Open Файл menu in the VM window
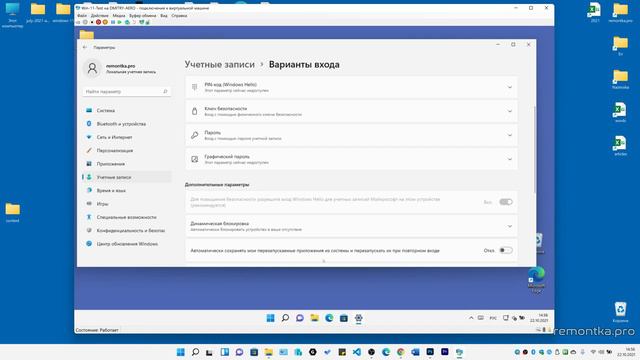Image resolution: width=640 pixels, height=360 pixels. click(x=82, y=16)
